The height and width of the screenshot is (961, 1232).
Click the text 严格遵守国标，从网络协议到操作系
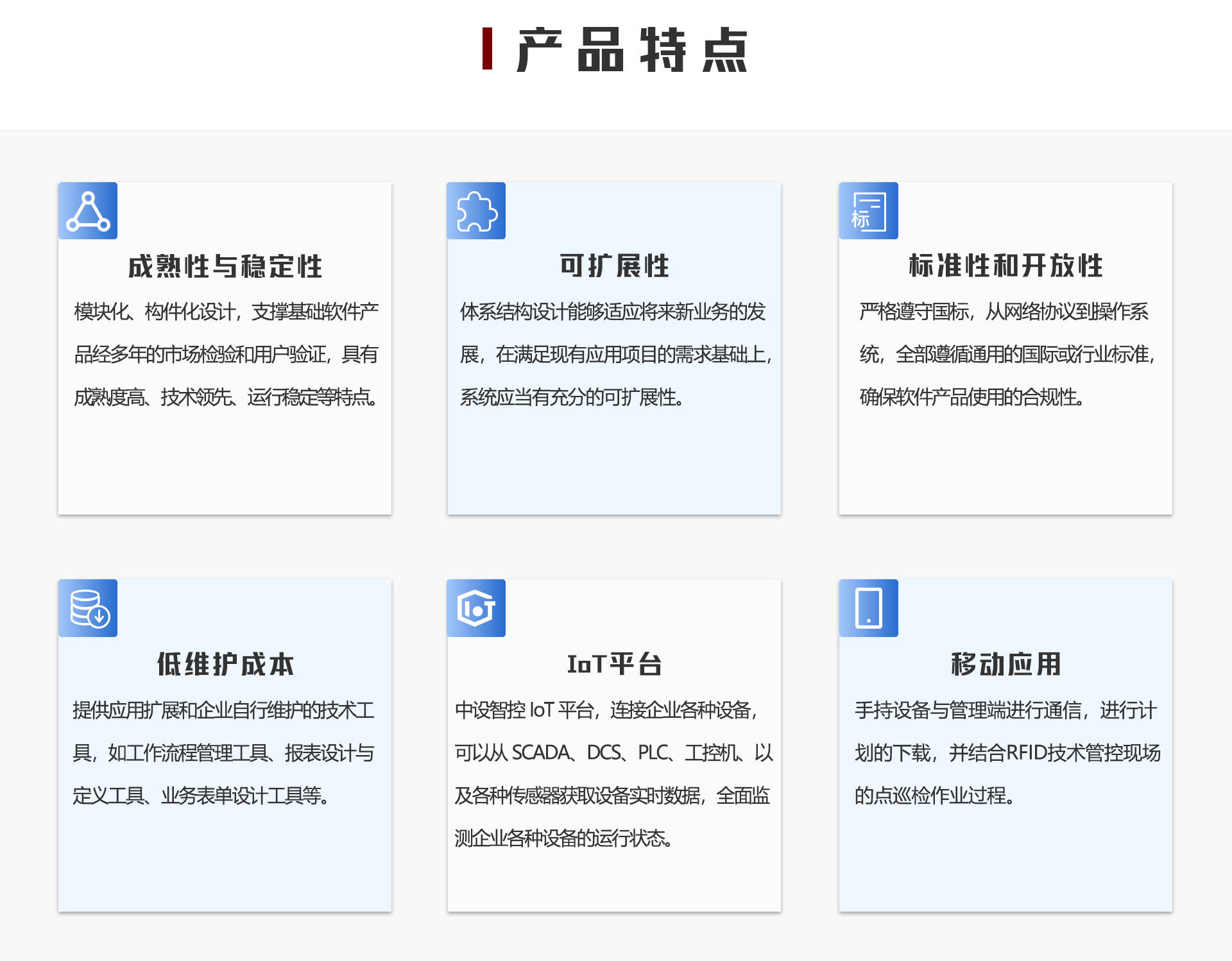tap(1004, 312)
